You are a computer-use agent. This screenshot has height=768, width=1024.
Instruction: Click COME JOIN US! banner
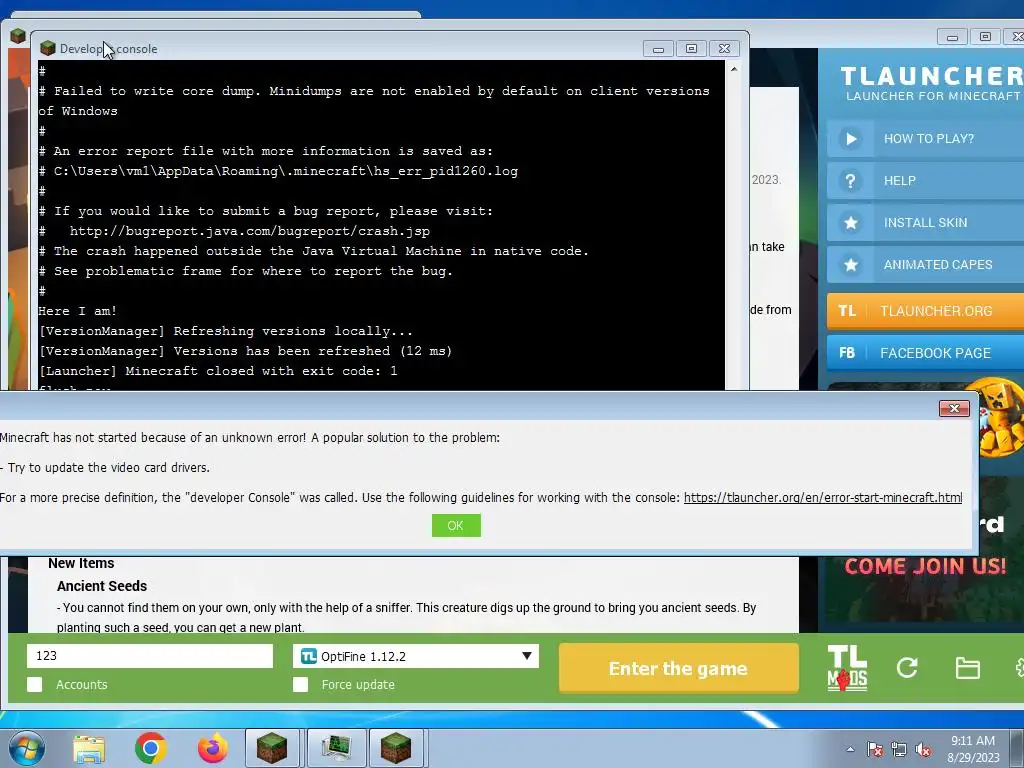tap(925, 566)
